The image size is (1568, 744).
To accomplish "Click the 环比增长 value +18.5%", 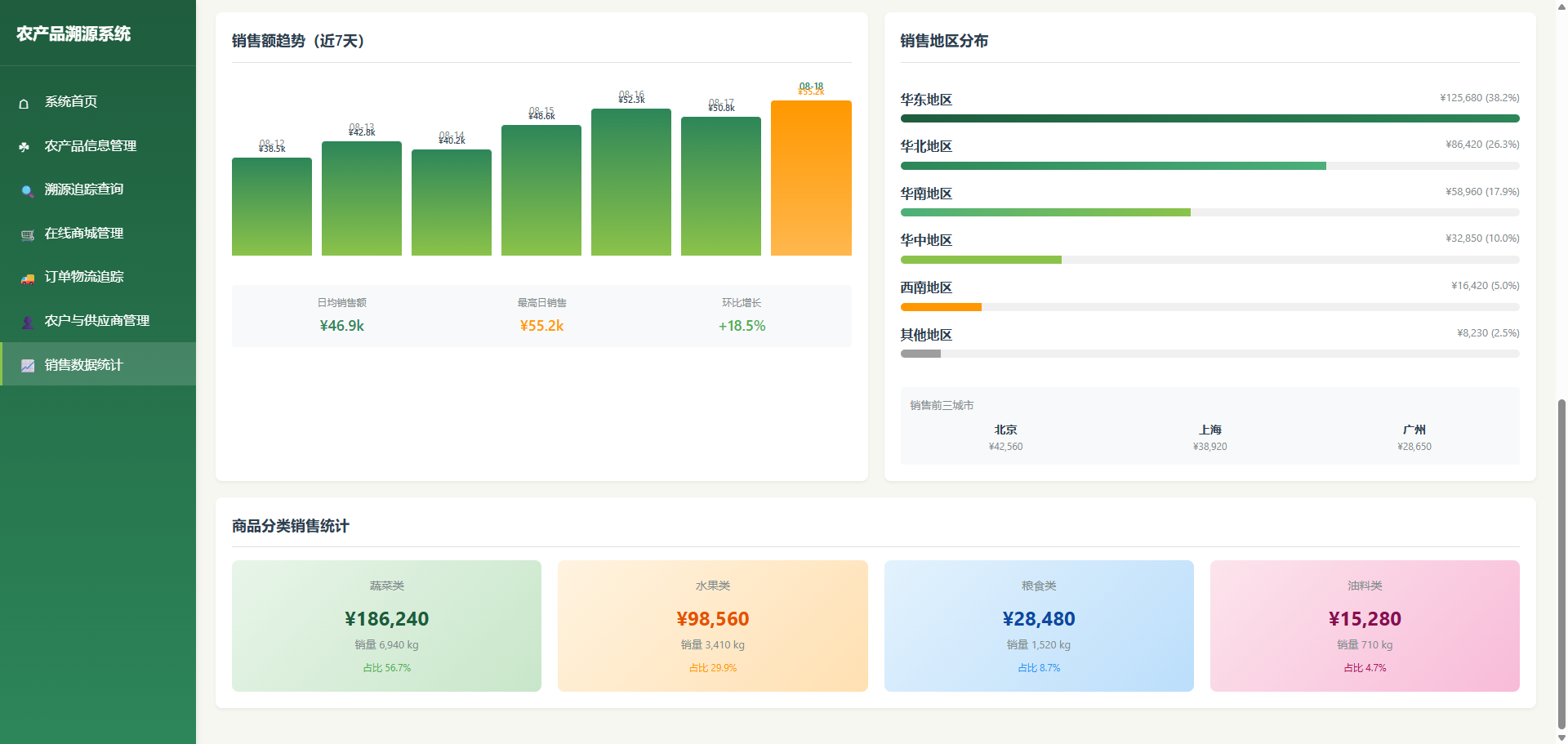I will (742, 326).
